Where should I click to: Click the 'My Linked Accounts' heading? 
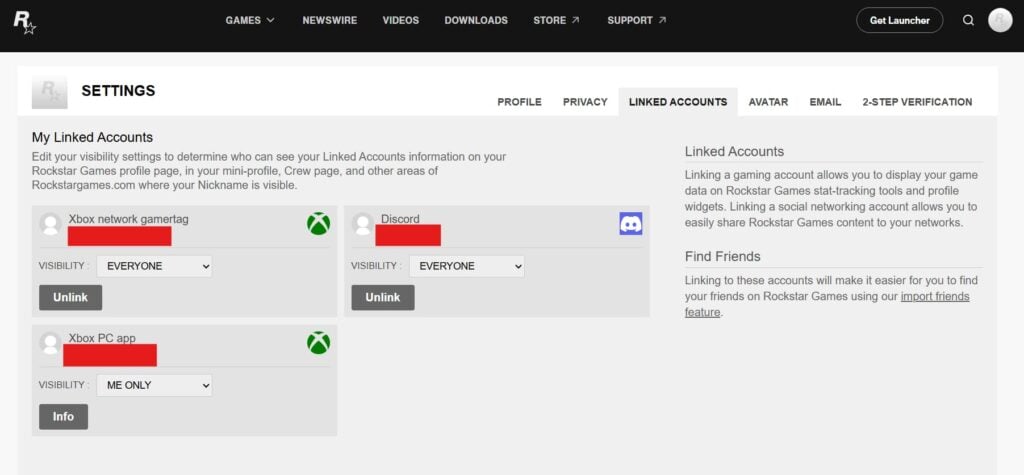pos(92,138)
